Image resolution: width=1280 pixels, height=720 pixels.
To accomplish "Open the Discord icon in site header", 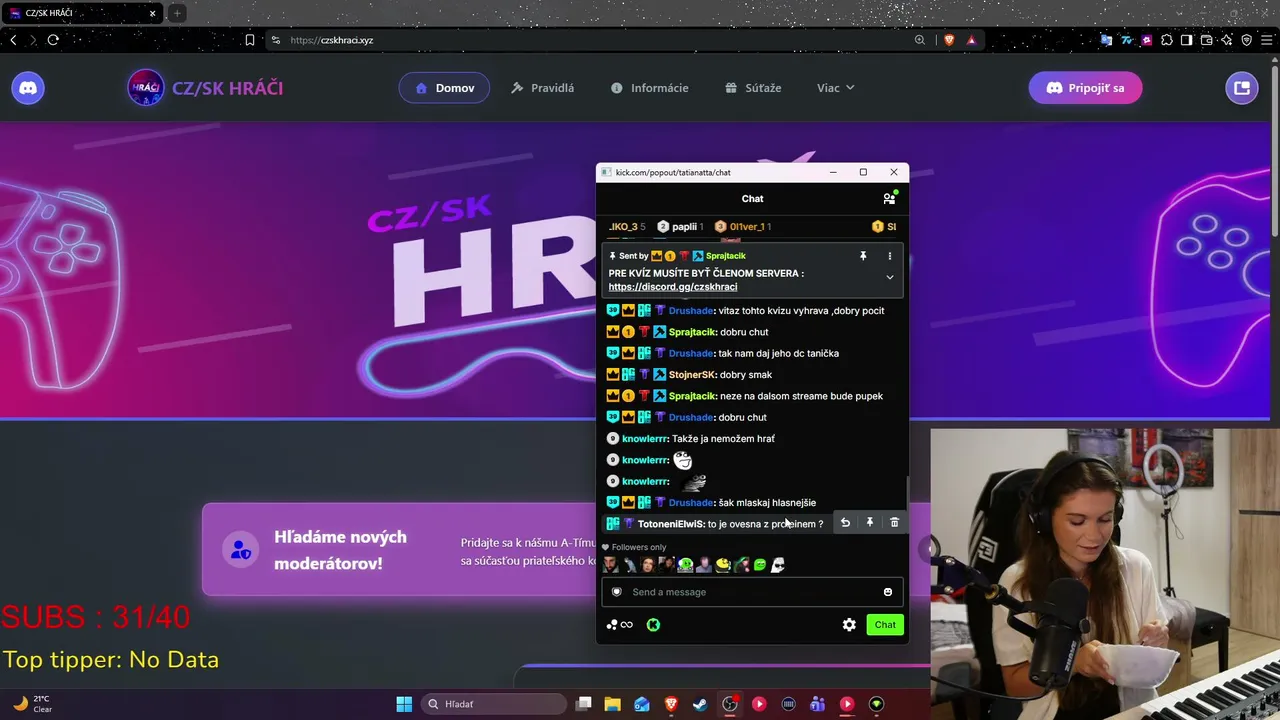I will pos(28,88).
